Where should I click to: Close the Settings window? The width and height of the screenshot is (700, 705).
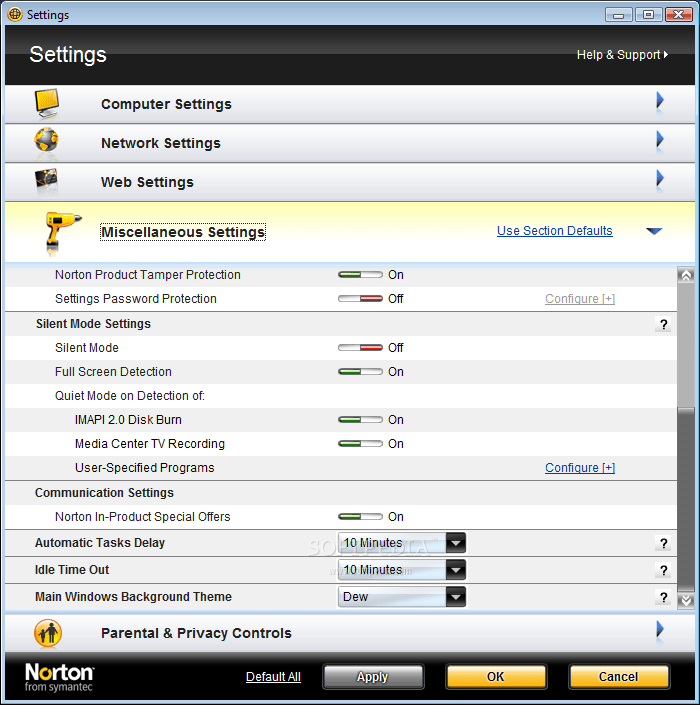pyautogui.click(x=678, y=15)
